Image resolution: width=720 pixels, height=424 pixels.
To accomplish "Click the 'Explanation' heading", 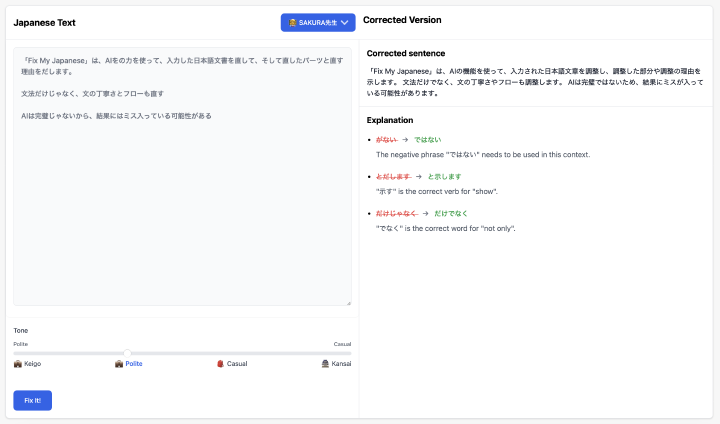I will coord(390,120).
